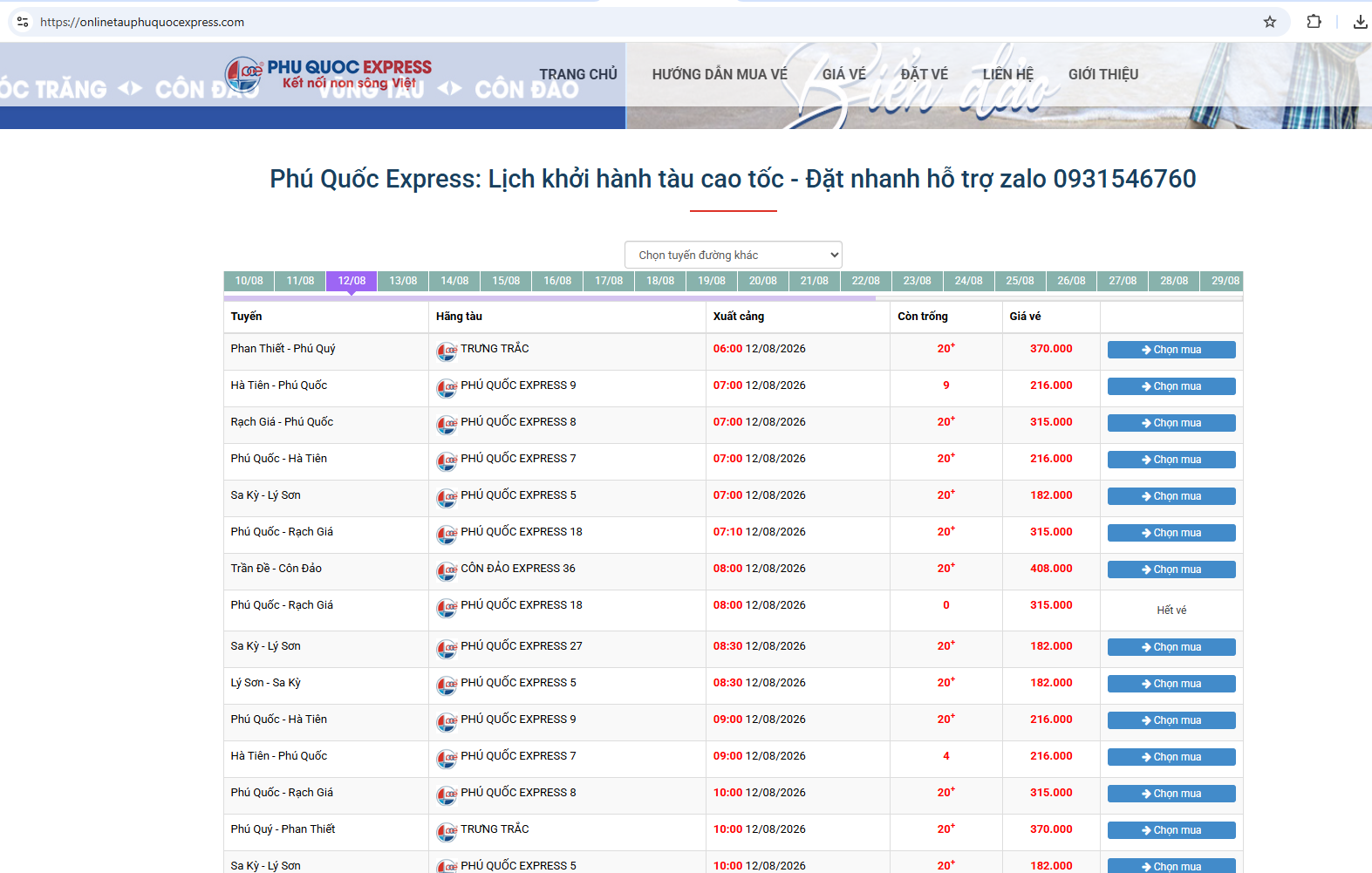Click 'Chọn mua' for Phú Quốc - Rạch Giá 07:10
This screenshot has height=873, width=1372.
coord(1171,533)
